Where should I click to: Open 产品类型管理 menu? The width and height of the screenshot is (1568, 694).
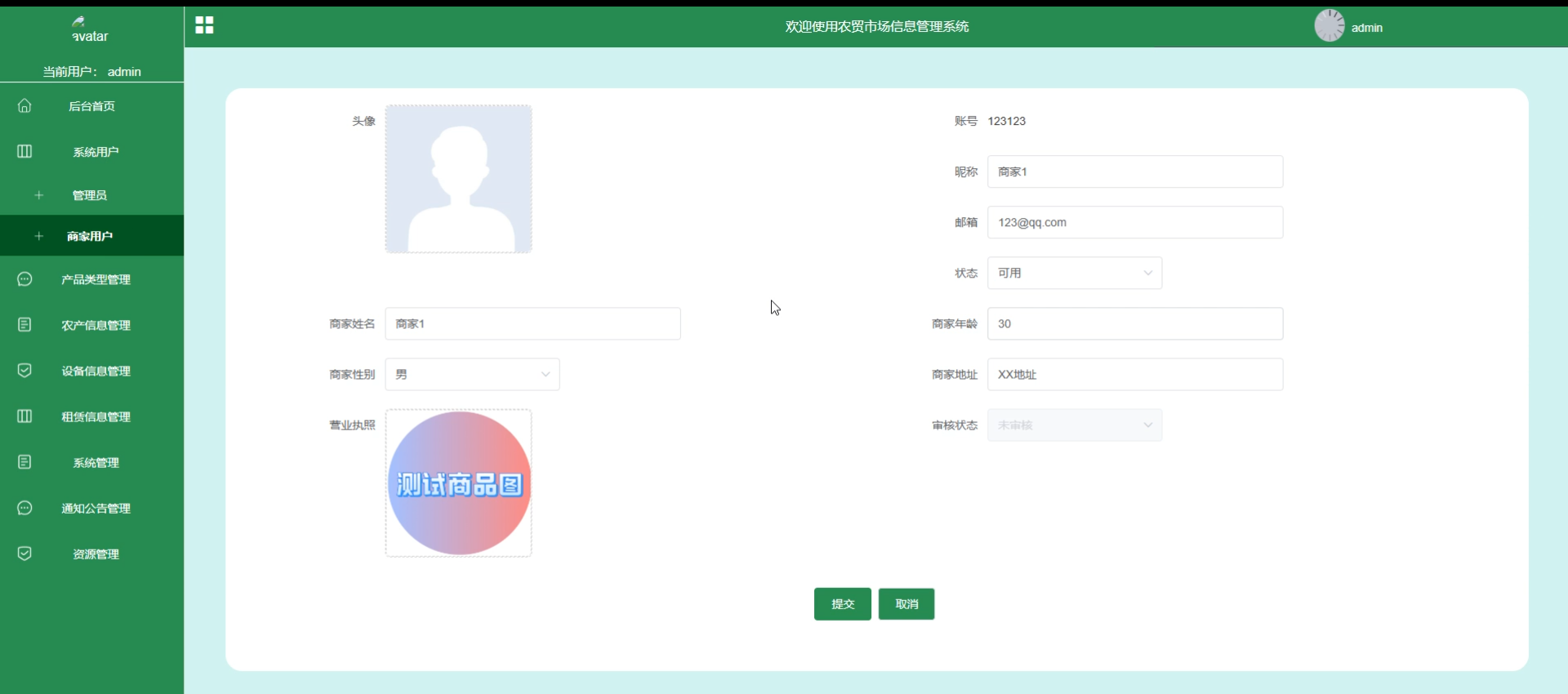click(x=91, y=279)
